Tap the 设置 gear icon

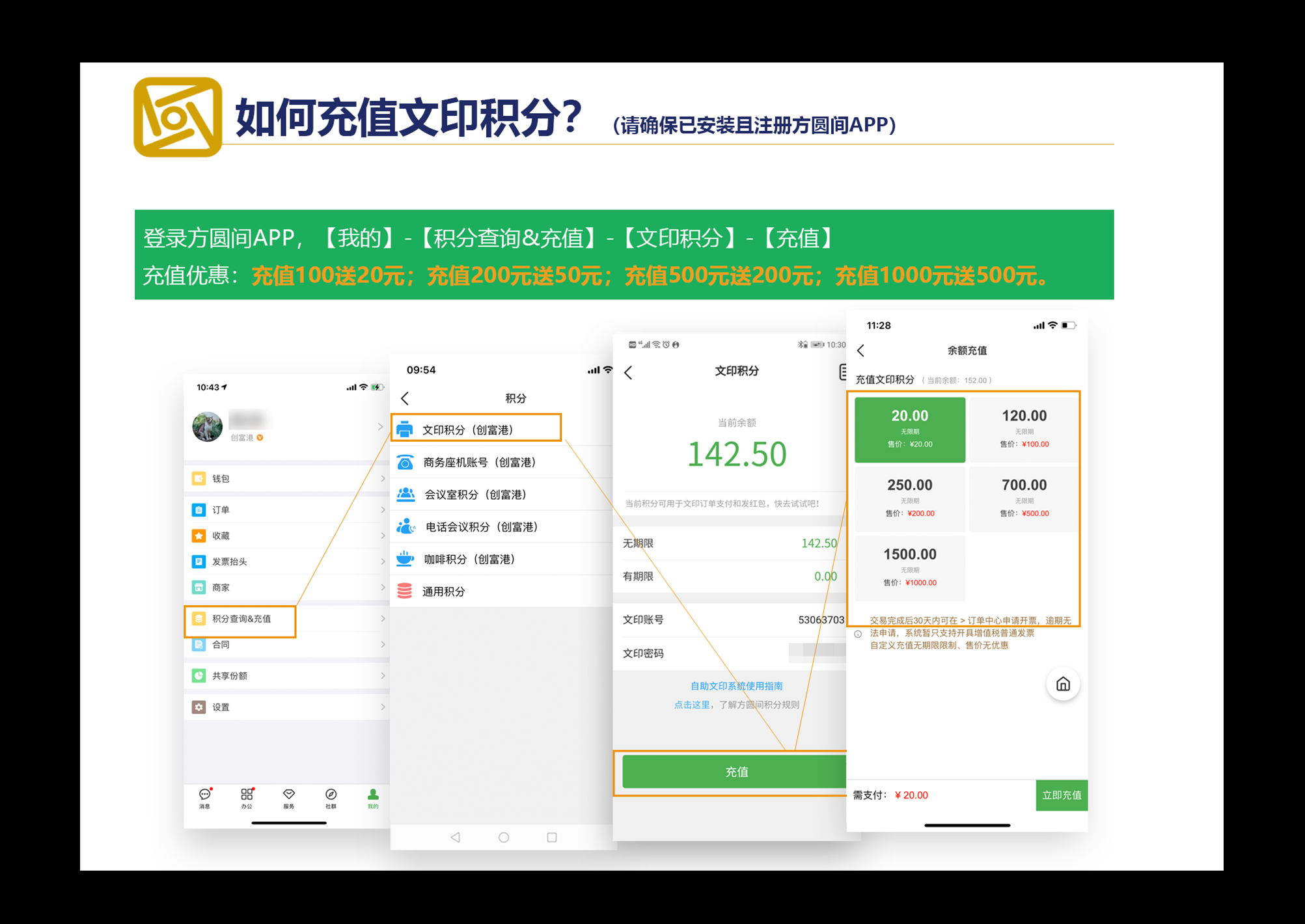coord(199,707)
